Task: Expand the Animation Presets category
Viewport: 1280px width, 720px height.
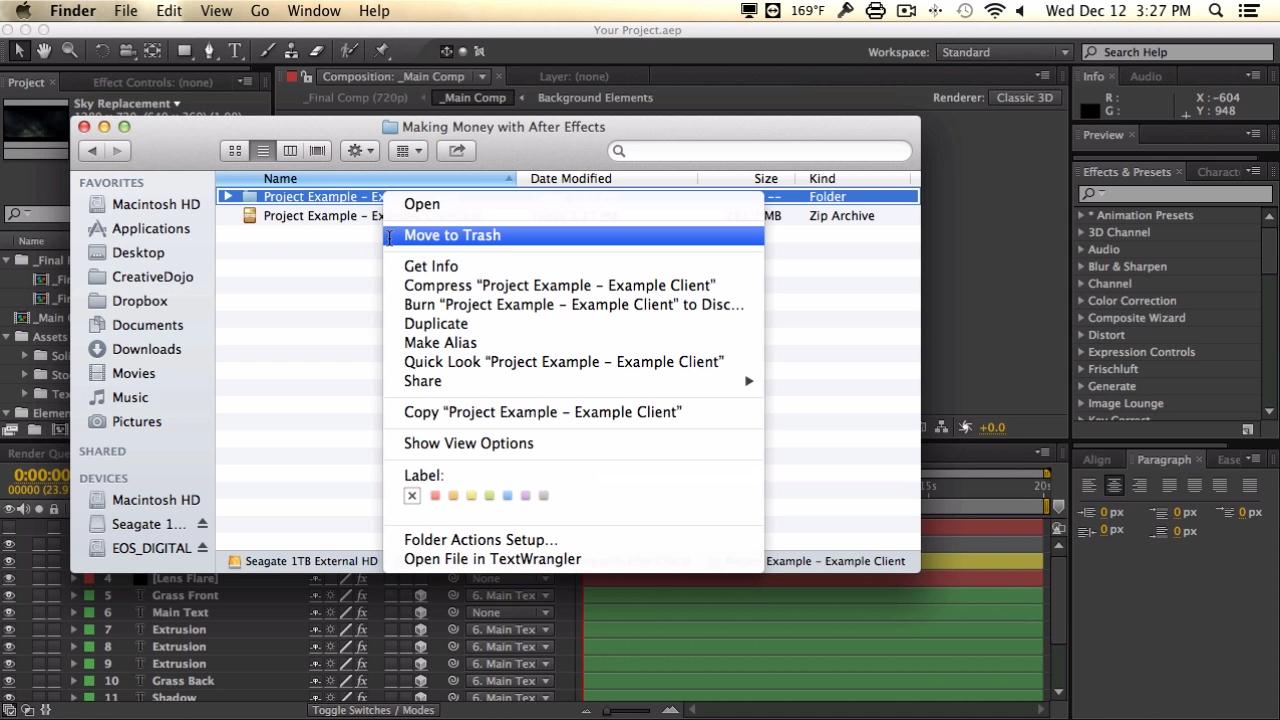Action: tap(1081, 215)
